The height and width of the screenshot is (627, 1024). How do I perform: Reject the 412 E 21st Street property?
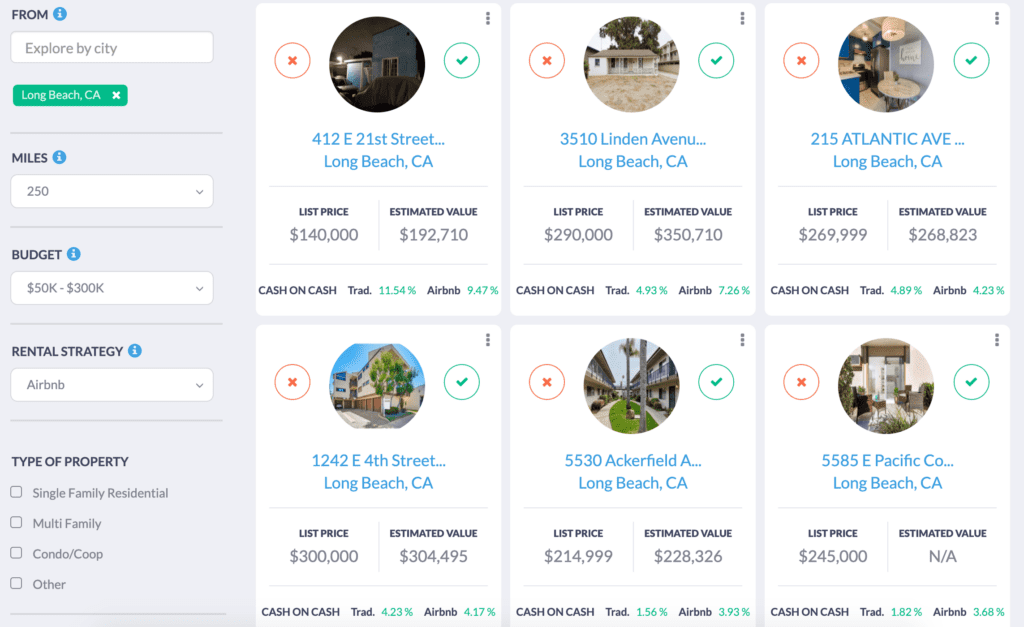[x=292, y=61]
